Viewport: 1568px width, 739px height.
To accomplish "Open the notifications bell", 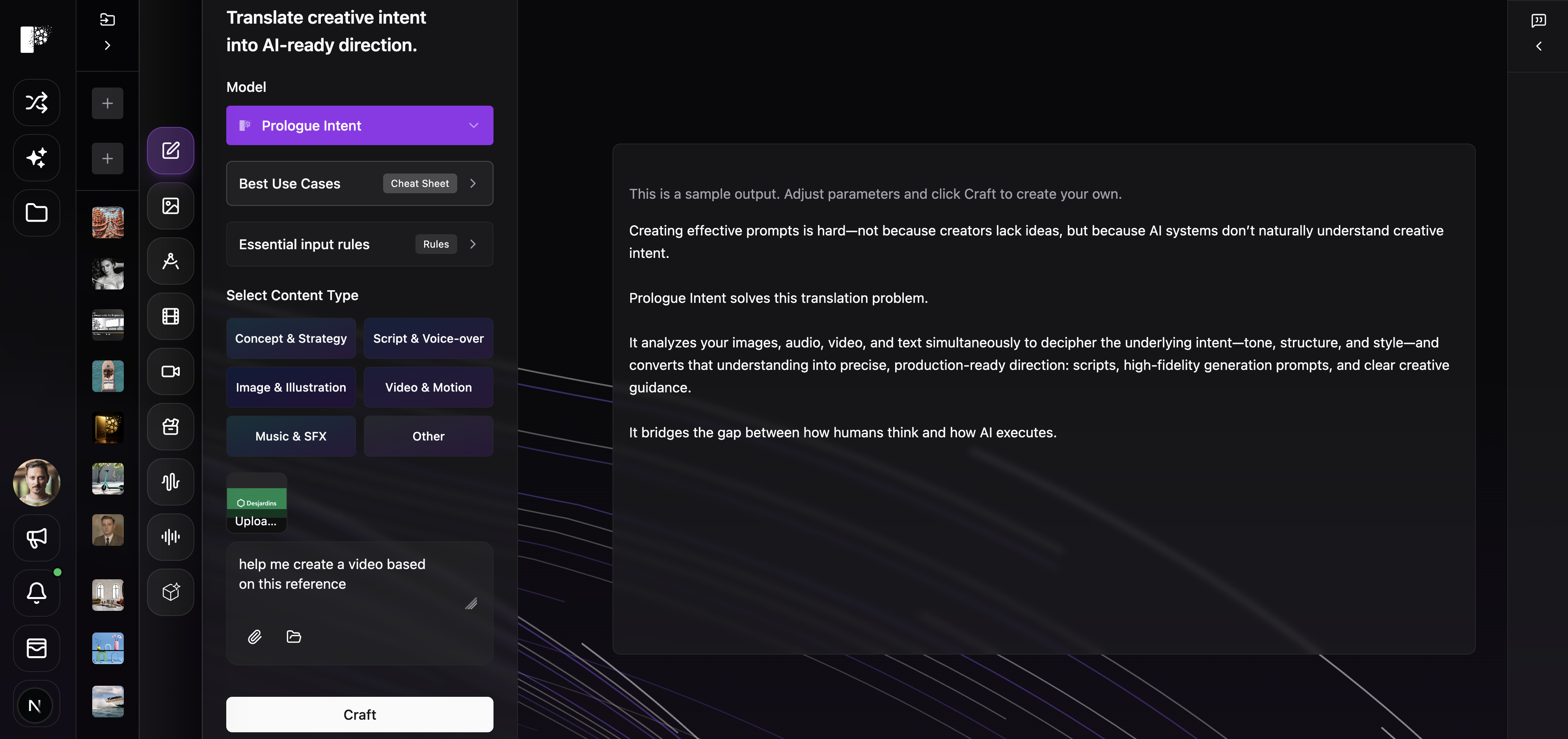I will coord(37,592).
